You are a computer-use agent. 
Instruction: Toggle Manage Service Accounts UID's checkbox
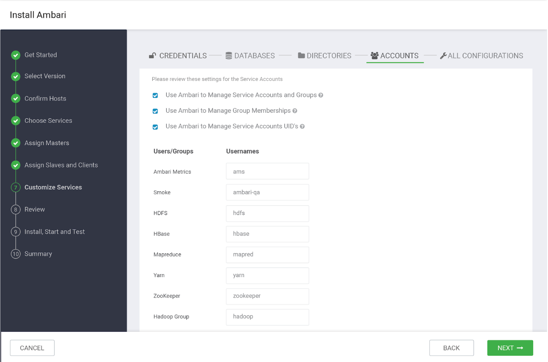coord(155,127)
